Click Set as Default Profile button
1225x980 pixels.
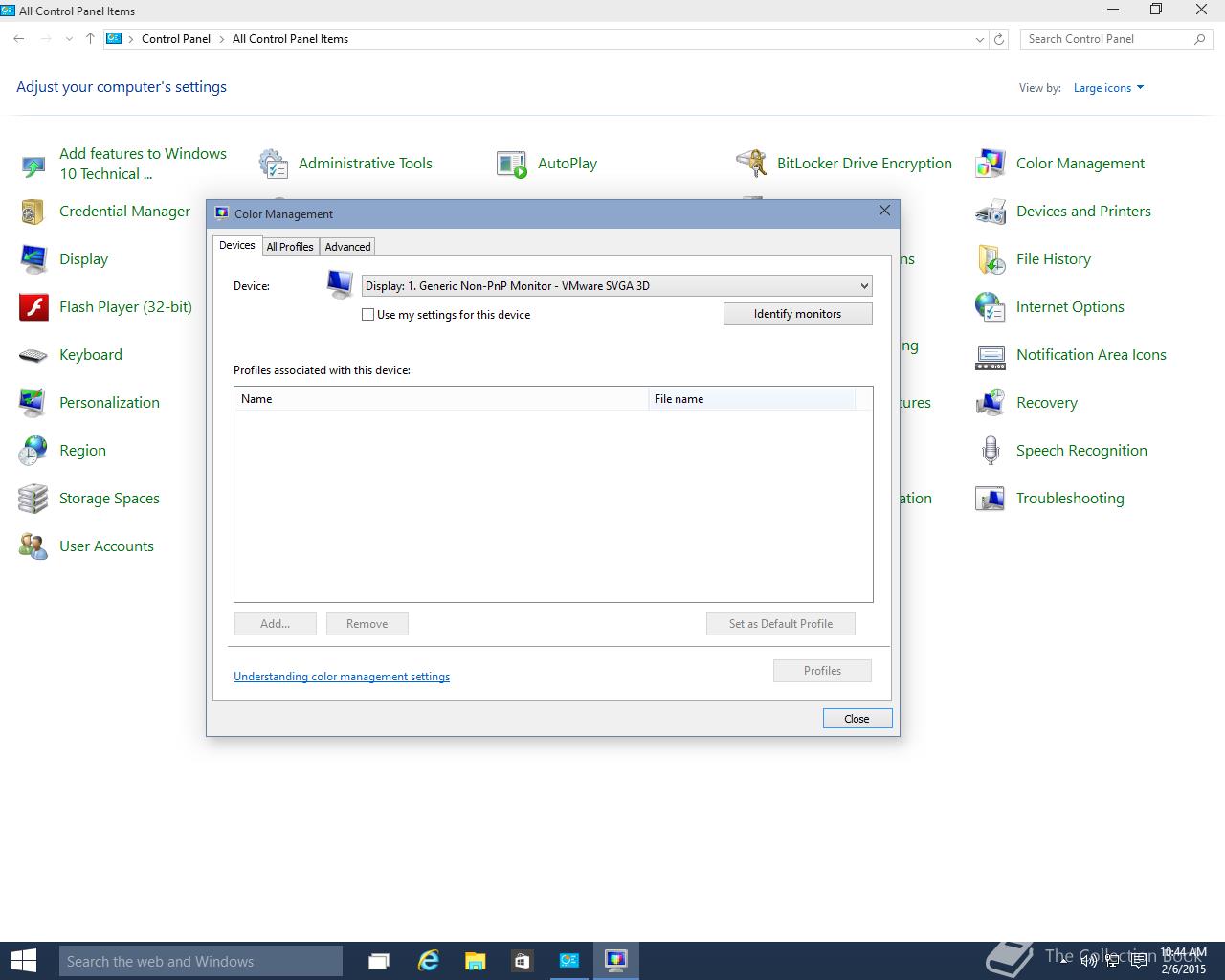(781, 624)
